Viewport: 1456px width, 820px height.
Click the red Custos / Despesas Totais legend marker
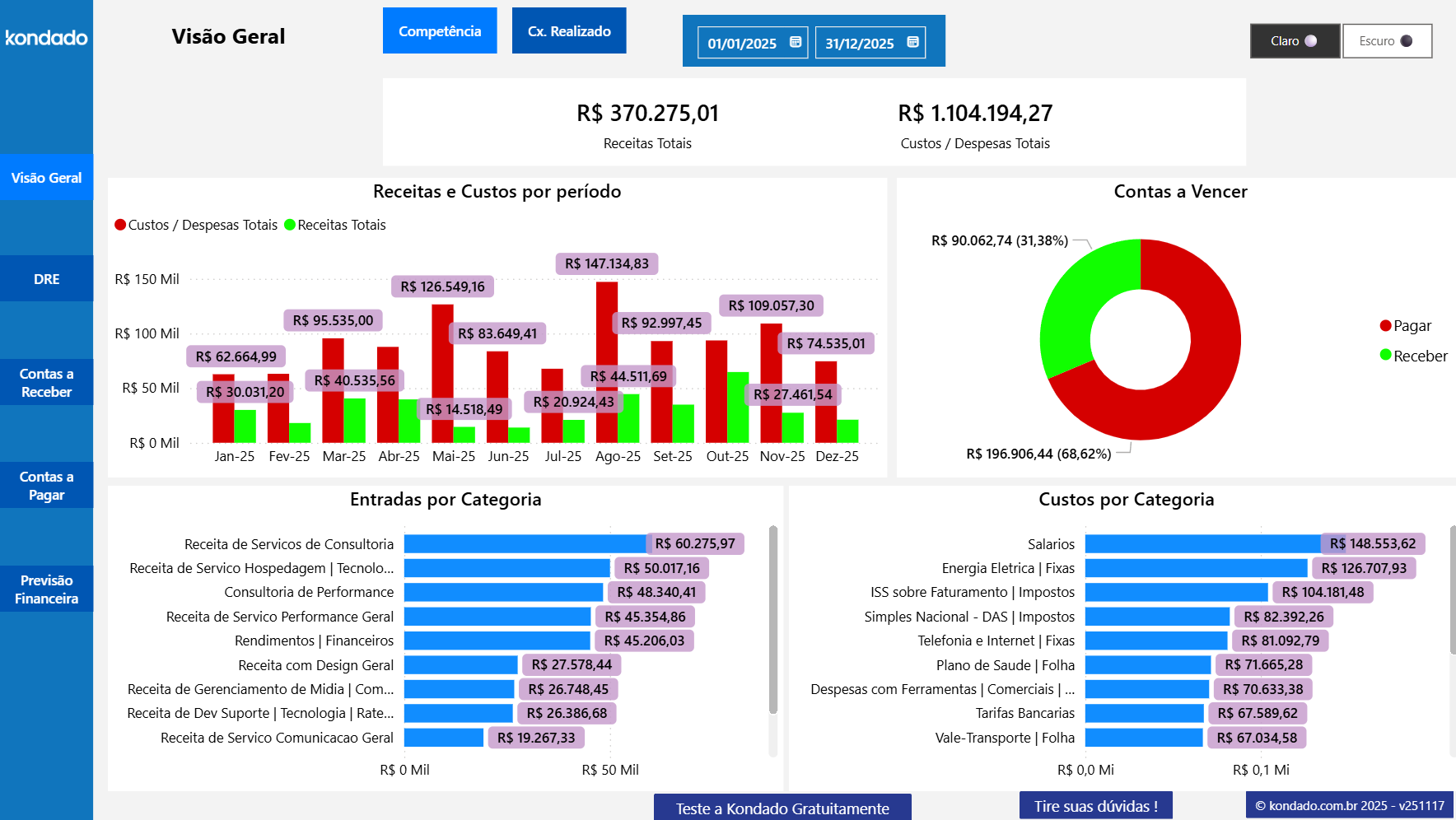tap(120, 224)
